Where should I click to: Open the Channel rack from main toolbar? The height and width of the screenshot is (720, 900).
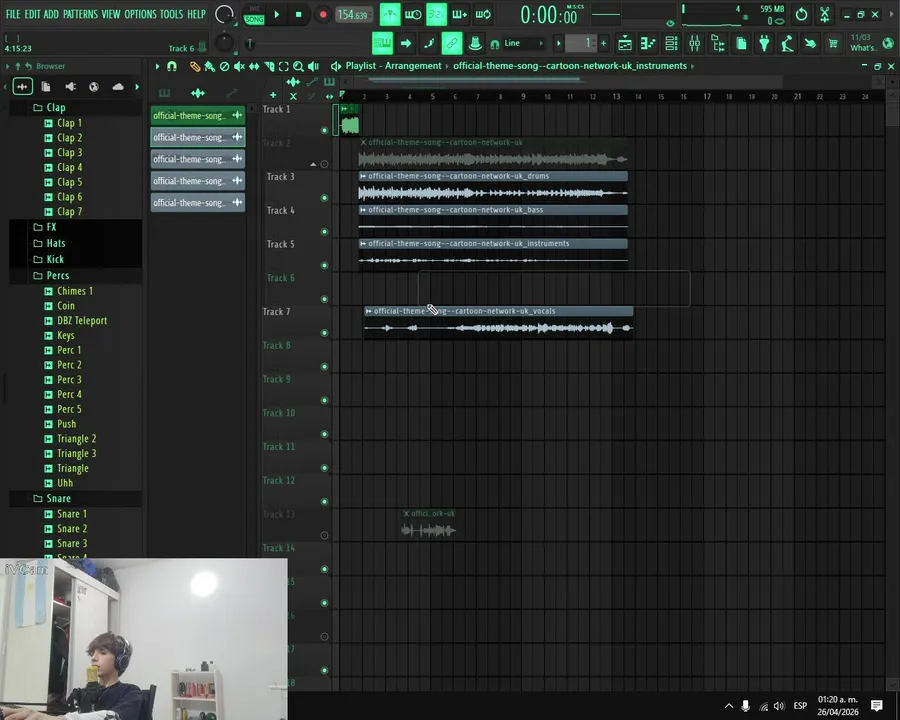tap(671, 43)
